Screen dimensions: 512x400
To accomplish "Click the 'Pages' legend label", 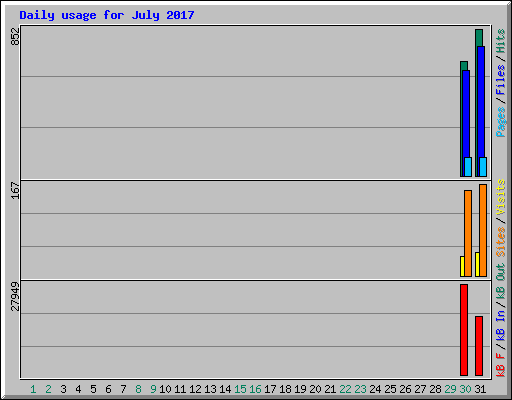I will [501, 122].
